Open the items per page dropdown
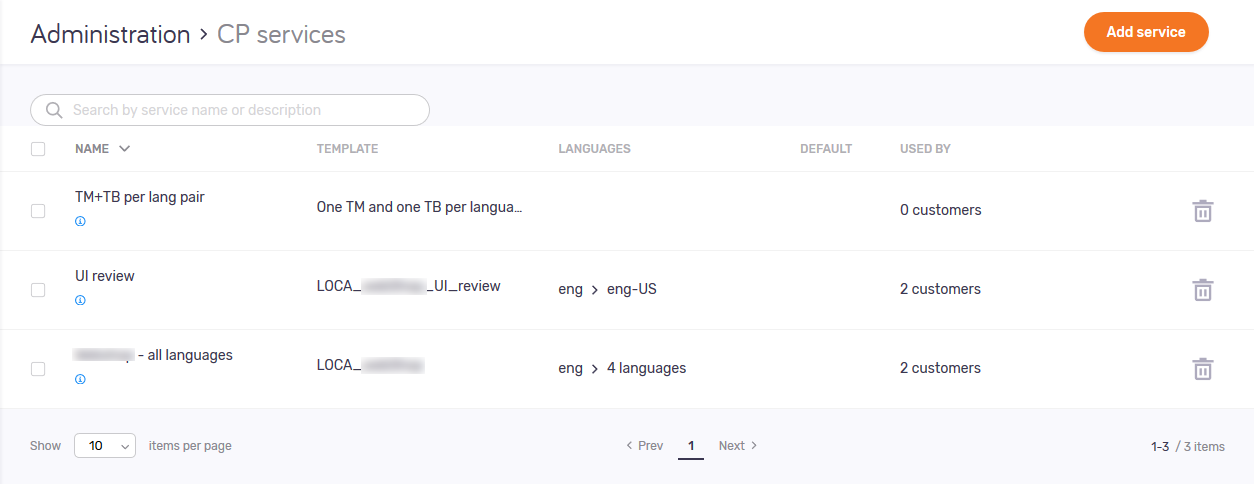1254x484 pixels. [105, 446]
